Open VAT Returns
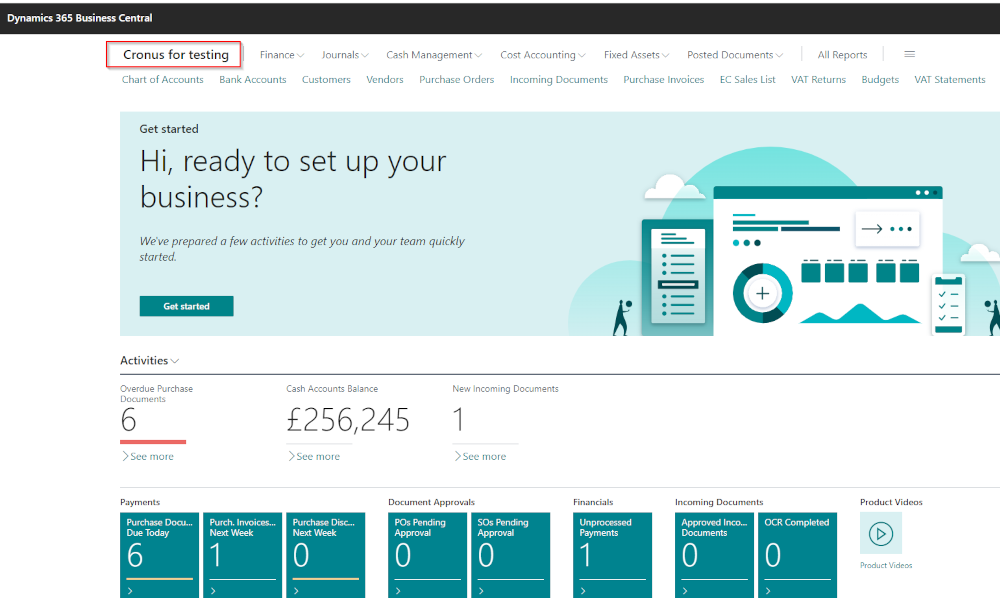The image size is (1000, 600). click(818, 80)
